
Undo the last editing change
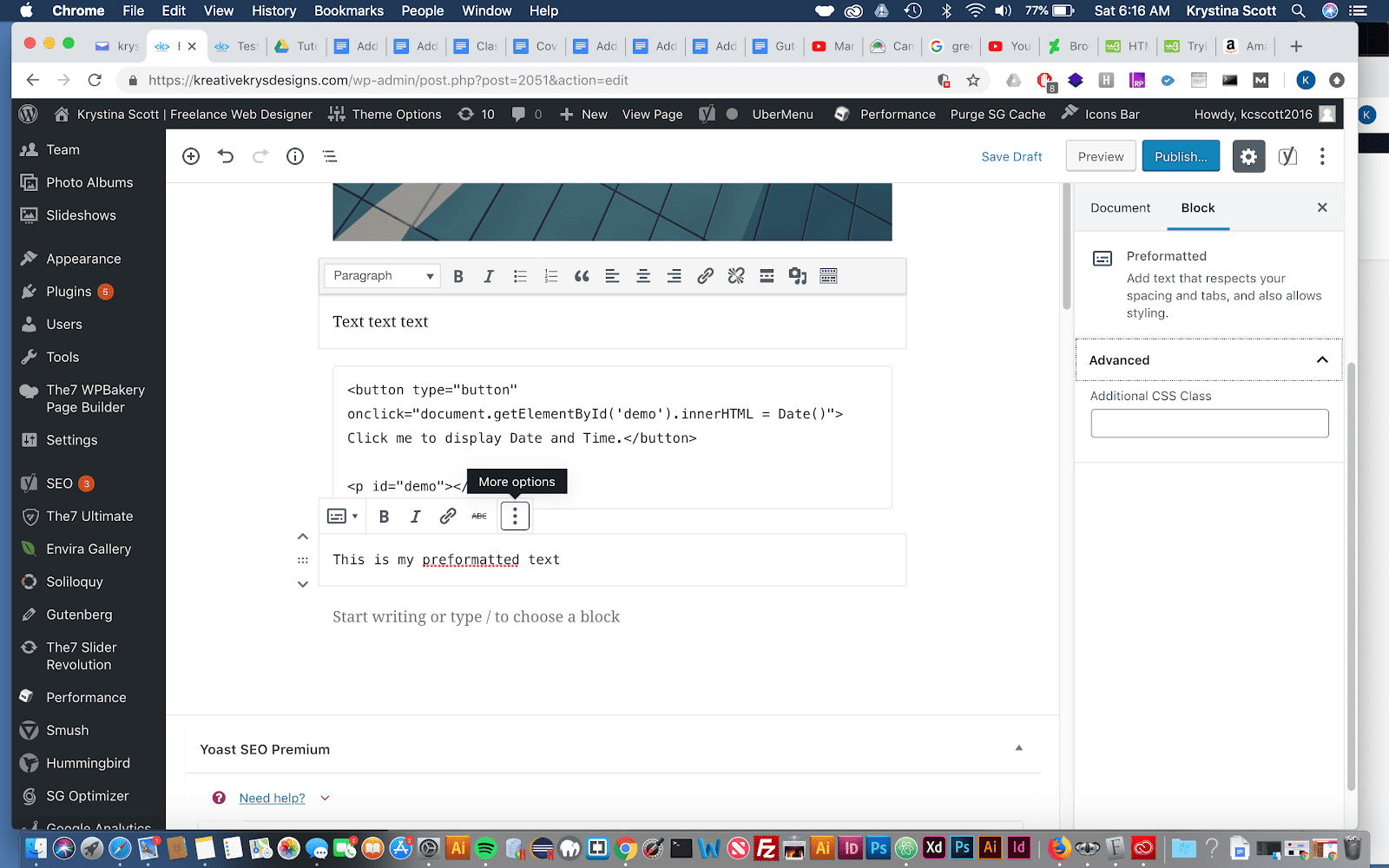click(x=226, y=156)
